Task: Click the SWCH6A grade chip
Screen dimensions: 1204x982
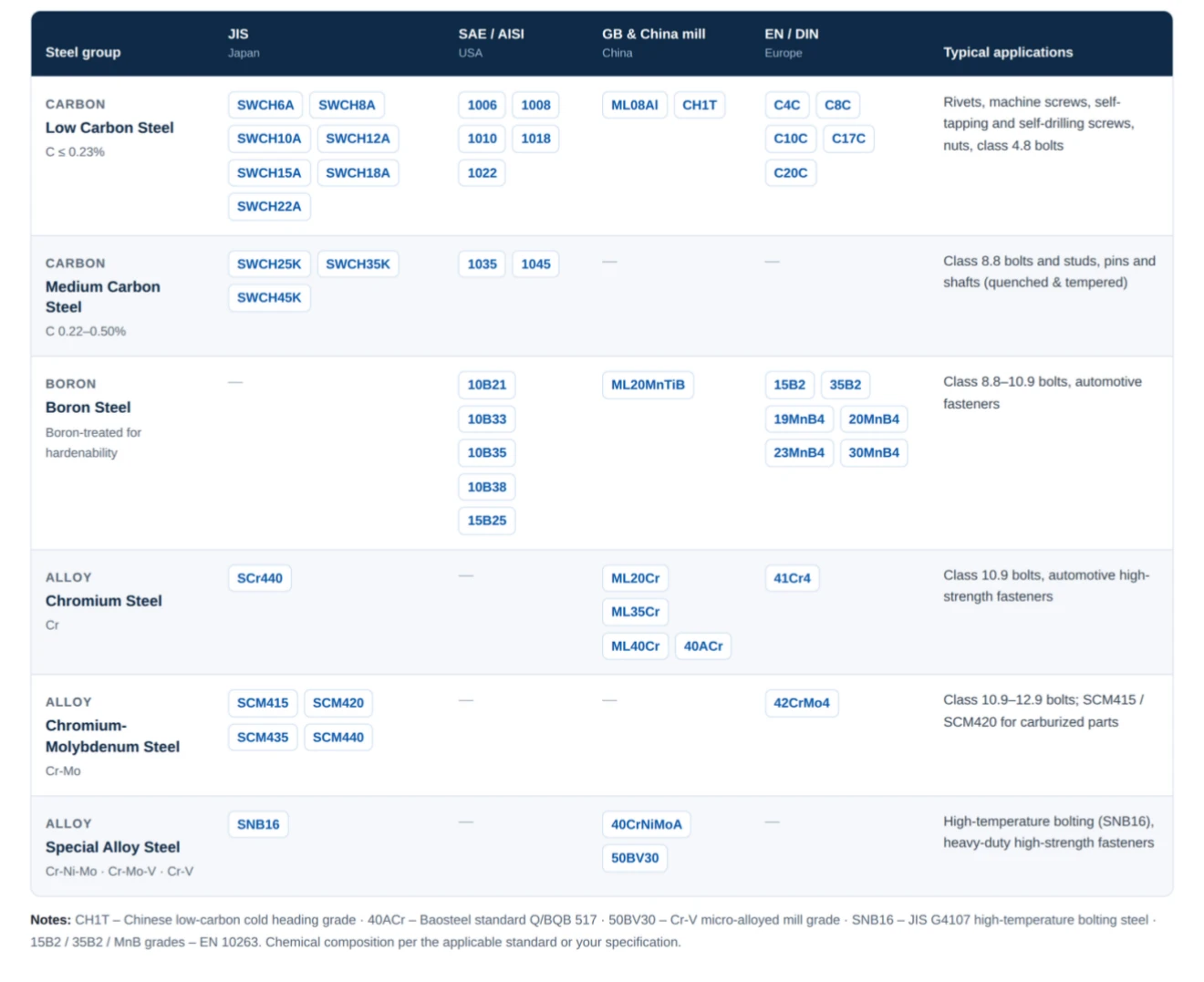Action: click(265, 105)
